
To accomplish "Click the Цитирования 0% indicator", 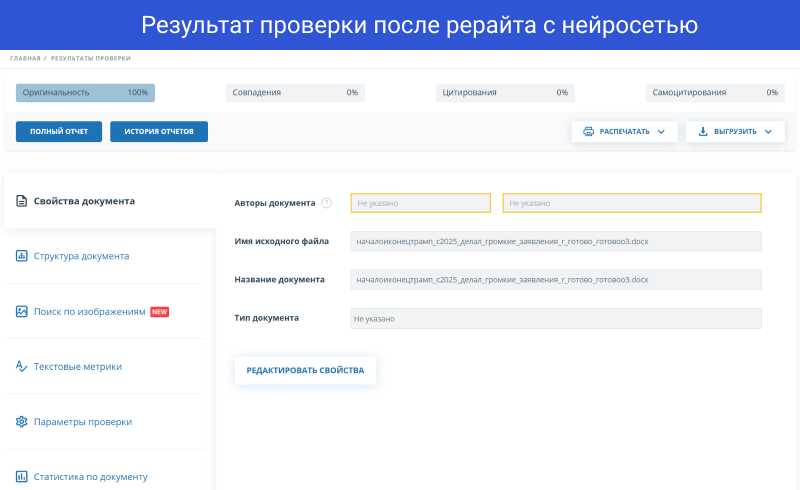I will (x=505, y=93).
